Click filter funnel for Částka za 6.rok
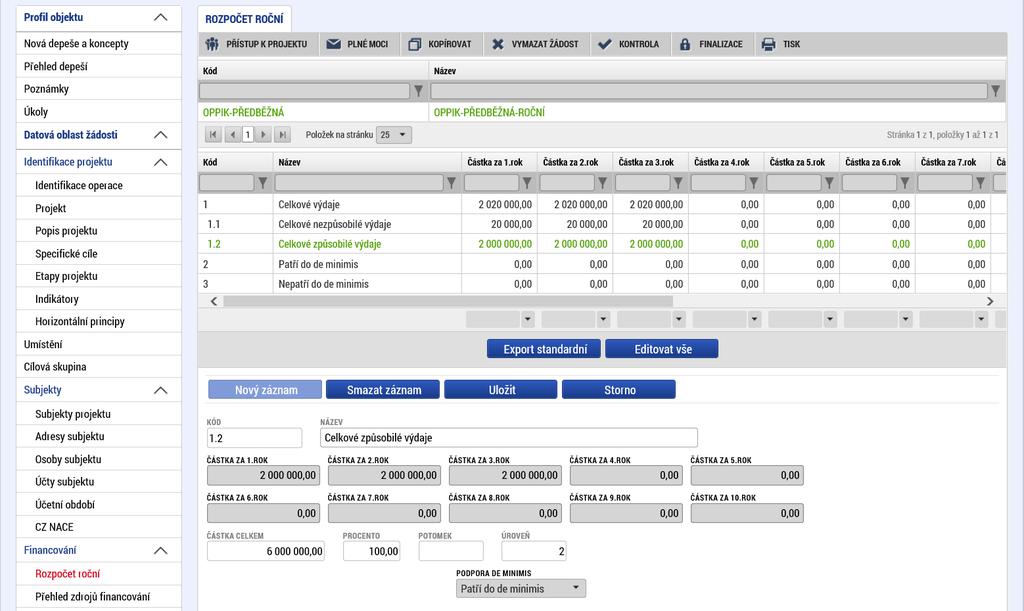This screenshot has width=1024, height=611. coord(904,183)
